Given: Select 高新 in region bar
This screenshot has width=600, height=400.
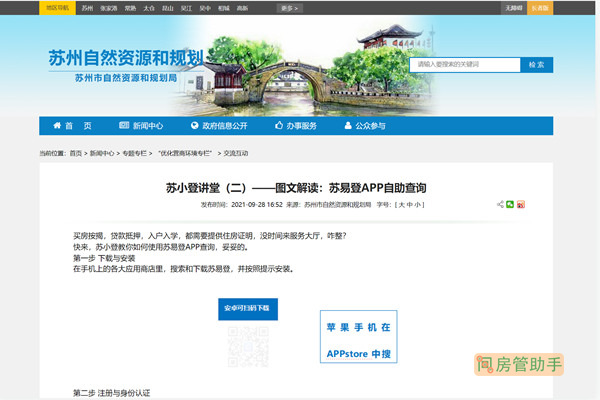Looking at the screenshot, I should click(243, 8).
